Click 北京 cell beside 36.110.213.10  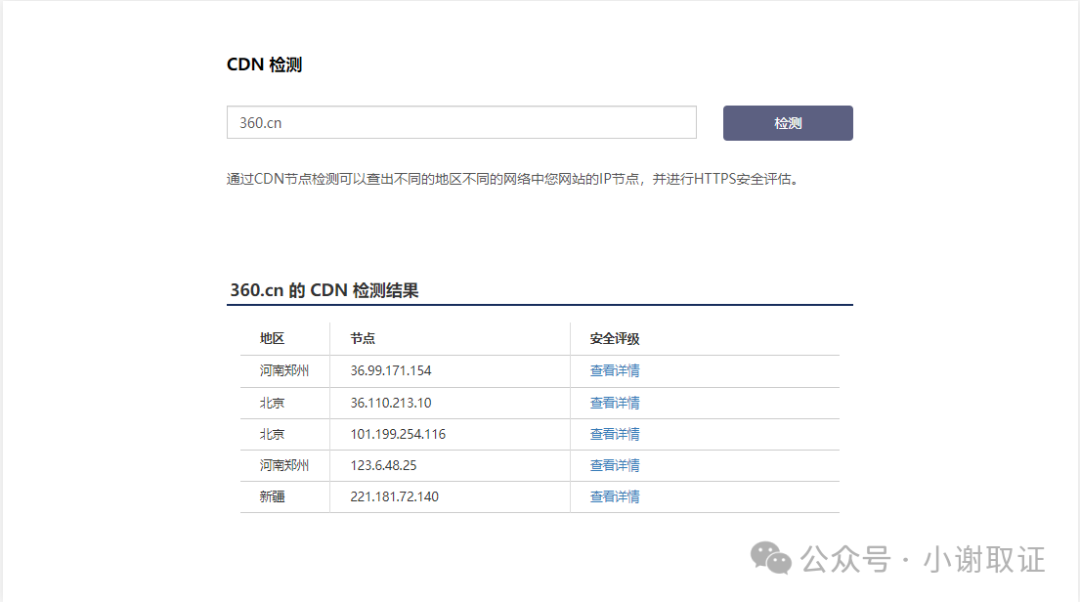tap(272, 403)
